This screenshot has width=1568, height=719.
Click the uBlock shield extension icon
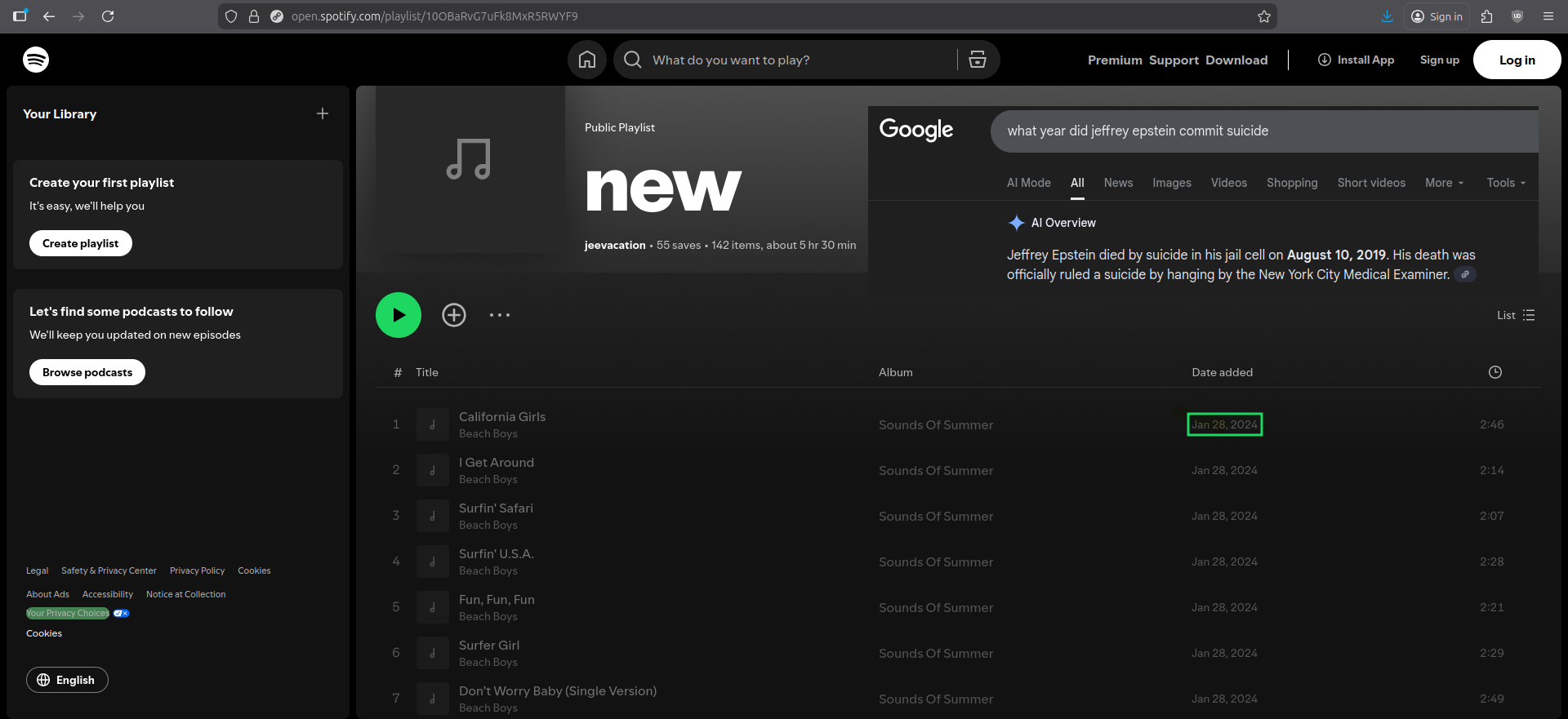click(x=1517, y=16)
